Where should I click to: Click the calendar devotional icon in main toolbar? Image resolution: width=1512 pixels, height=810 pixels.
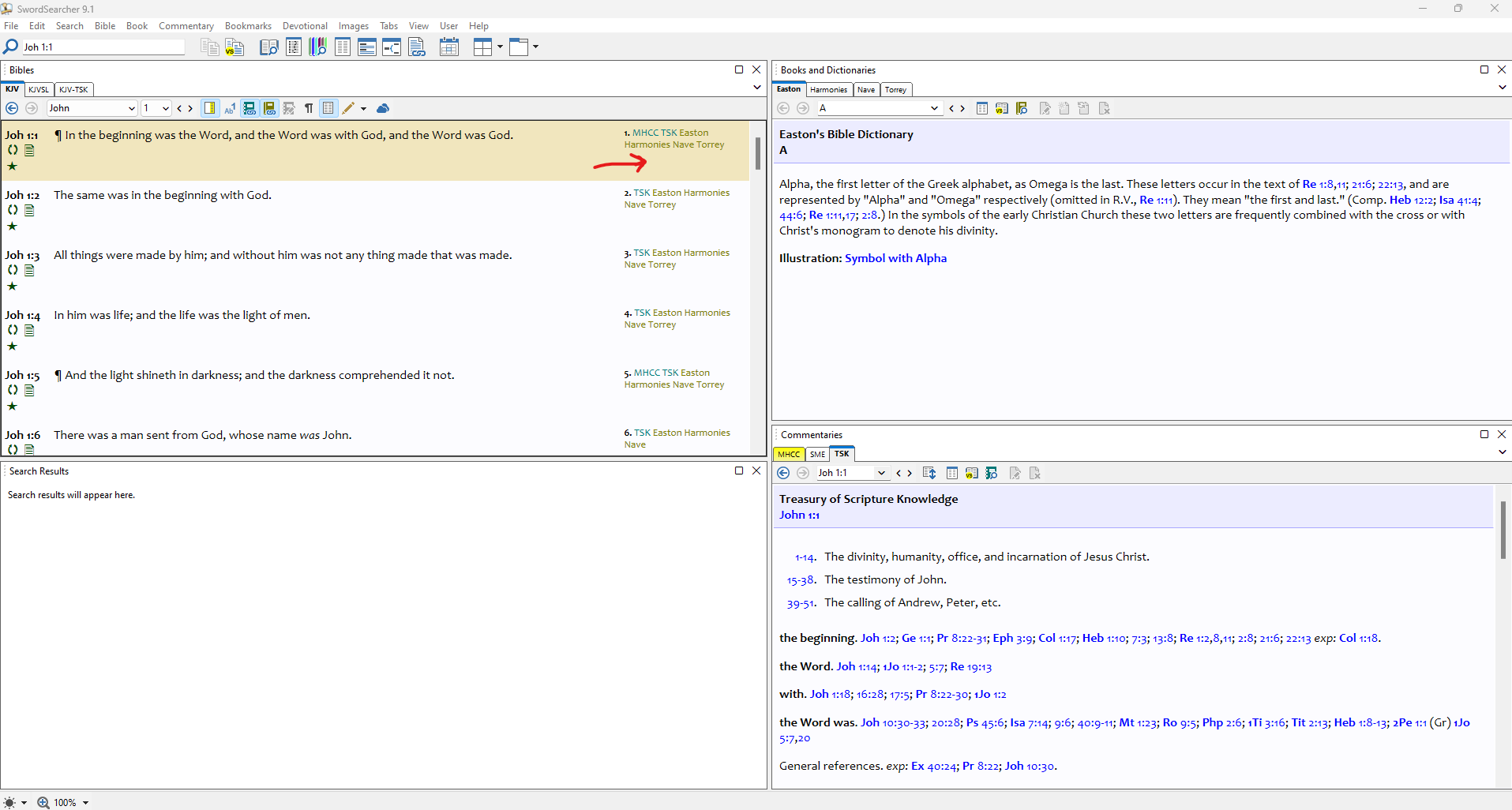(x=449, y=47)
